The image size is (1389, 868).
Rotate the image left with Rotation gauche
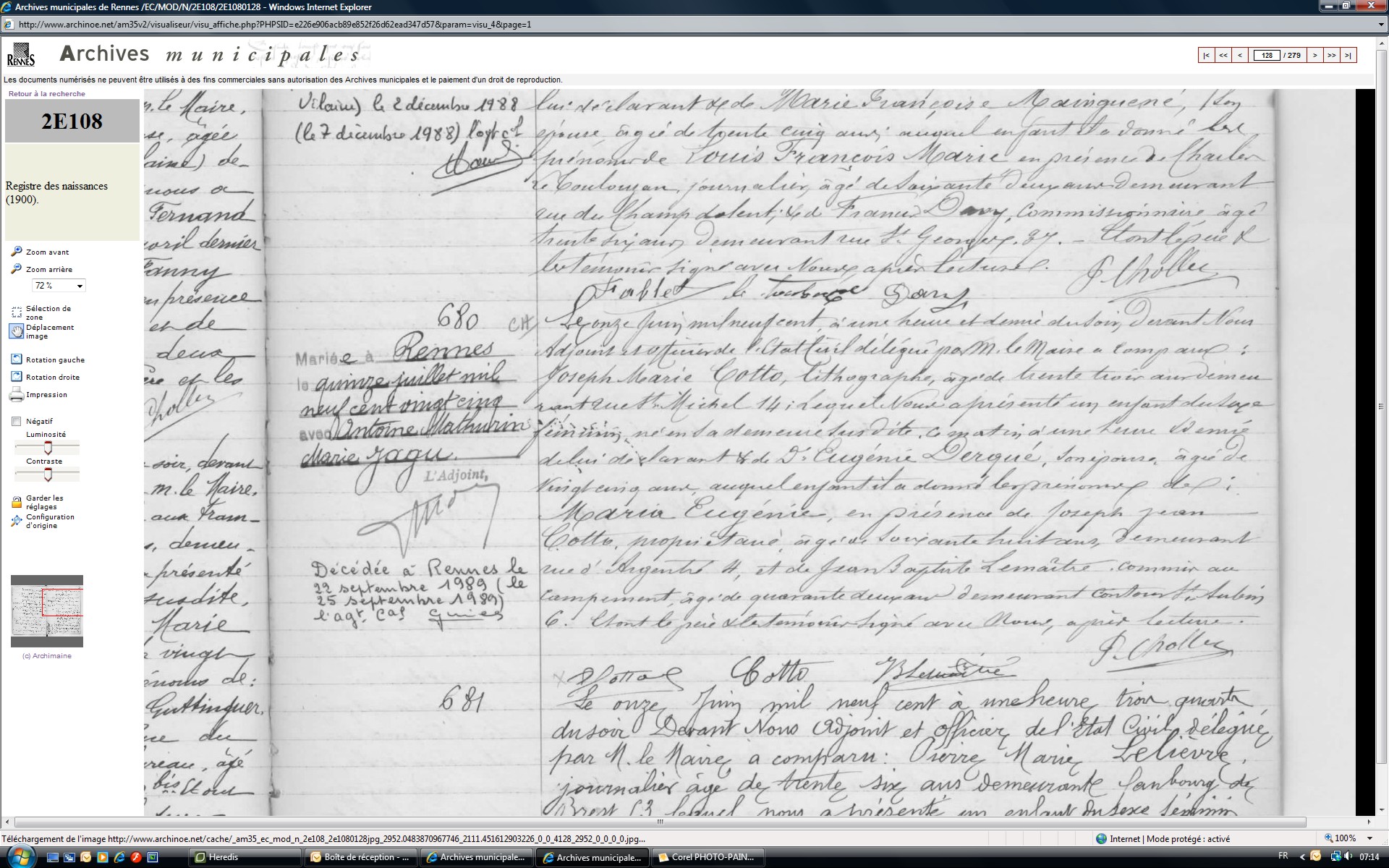pos(17,359)
